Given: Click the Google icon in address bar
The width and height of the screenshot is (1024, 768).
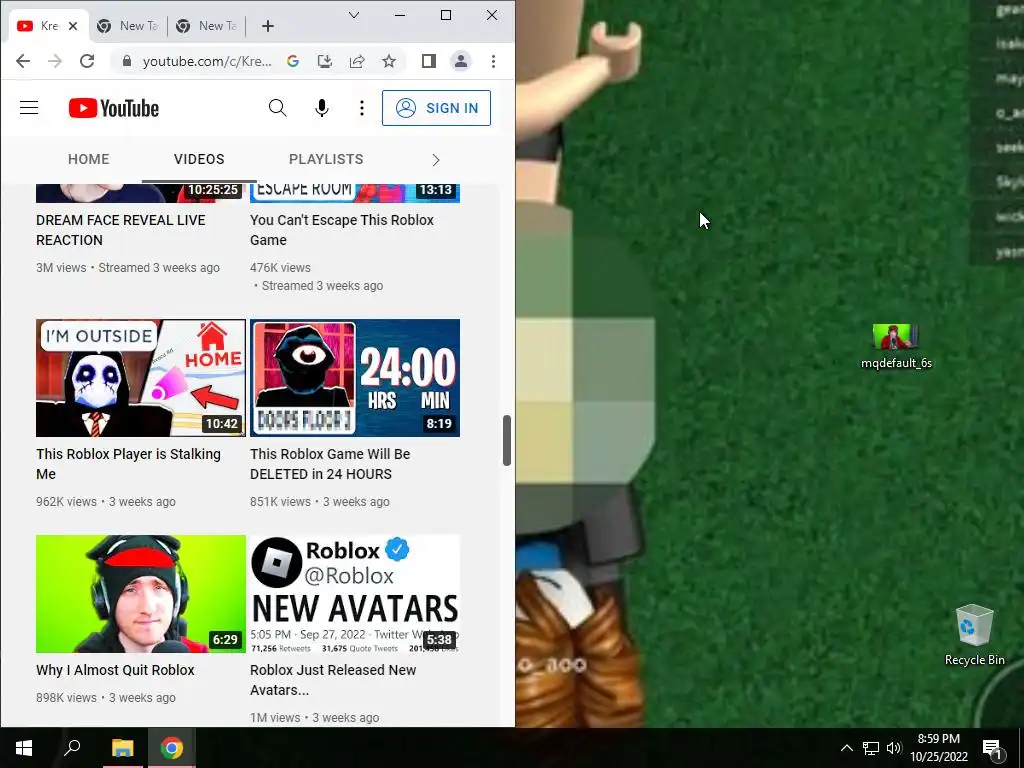Looking at the screenshot, I should [293, 61].
